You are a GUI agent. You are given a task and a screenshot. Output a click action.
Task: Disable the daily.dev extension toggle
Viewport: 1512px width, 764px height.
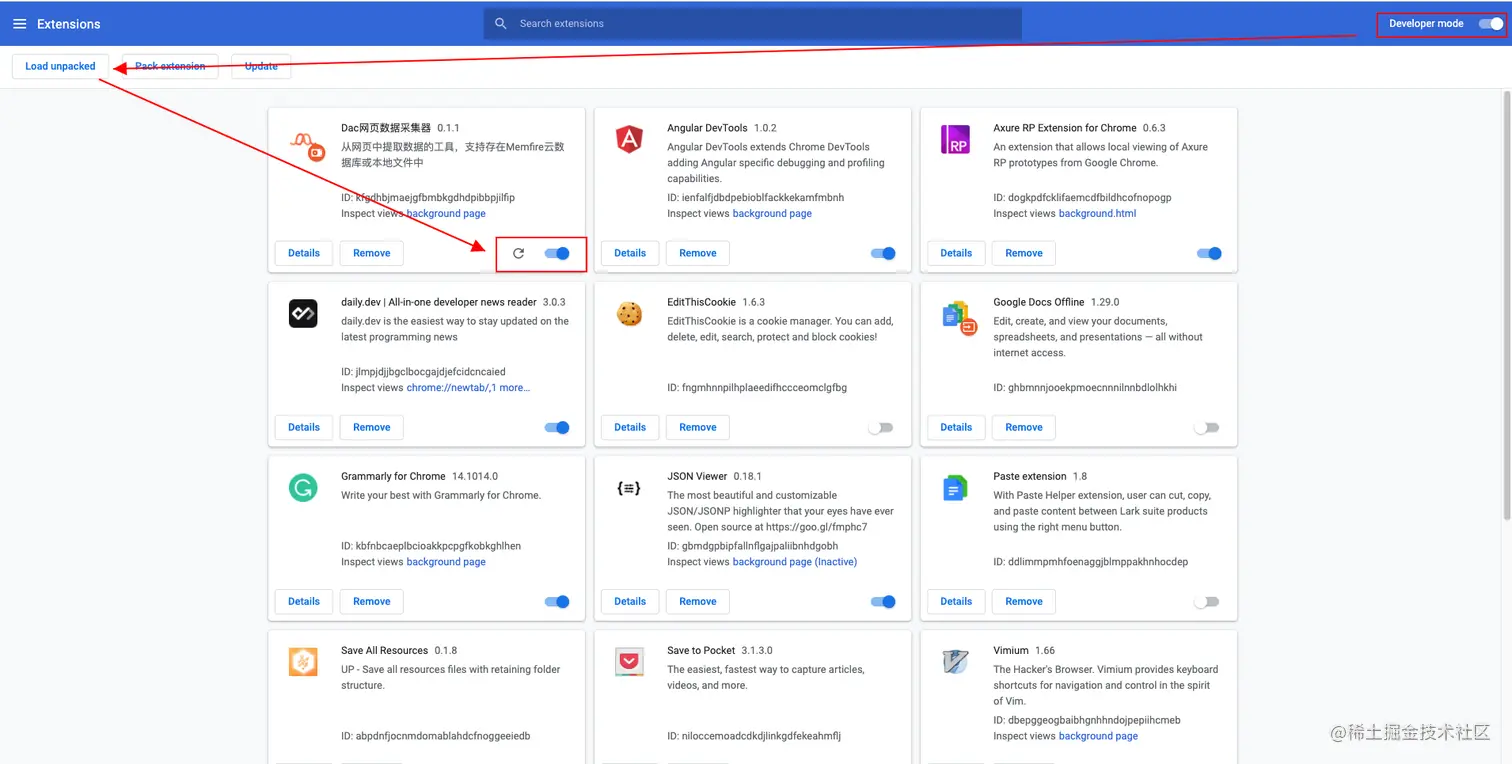click(x=557, y=427)
